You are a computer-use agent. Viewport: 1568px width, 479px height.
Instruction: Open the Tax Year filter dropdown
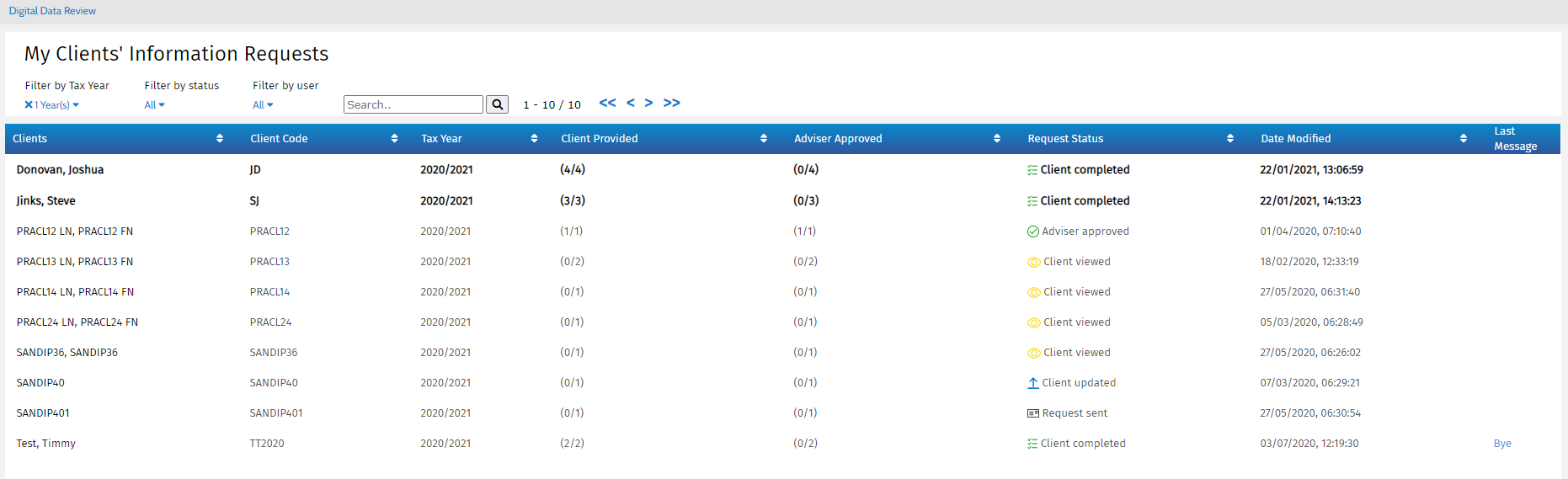tap(56, 105)
